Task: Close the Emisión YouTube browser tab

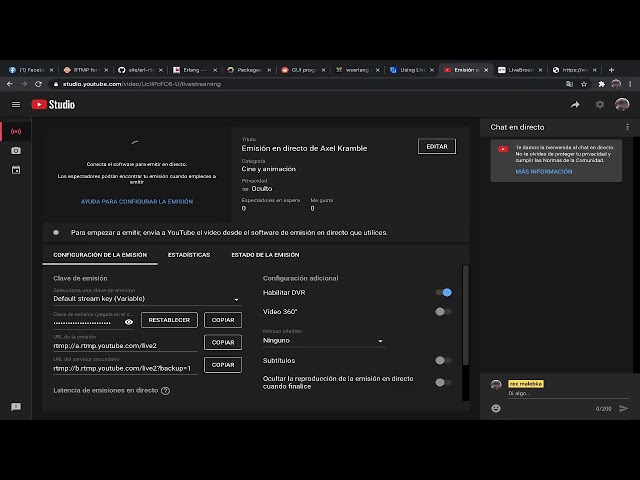Action: (x=486, y=70)
